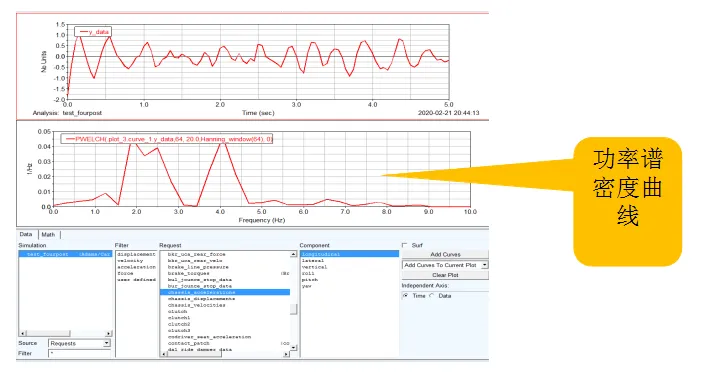
Task: Click Simulation list scroll-right arrow
Action: click(108, 333)
